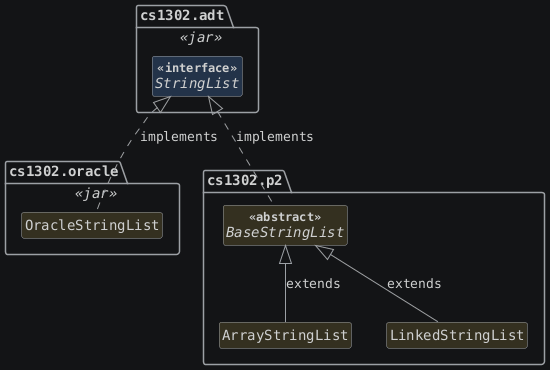Click the ArrayStringList class node
Viewport: 550px width, 370px height.
pyautogui.click(x=285, y=335)
